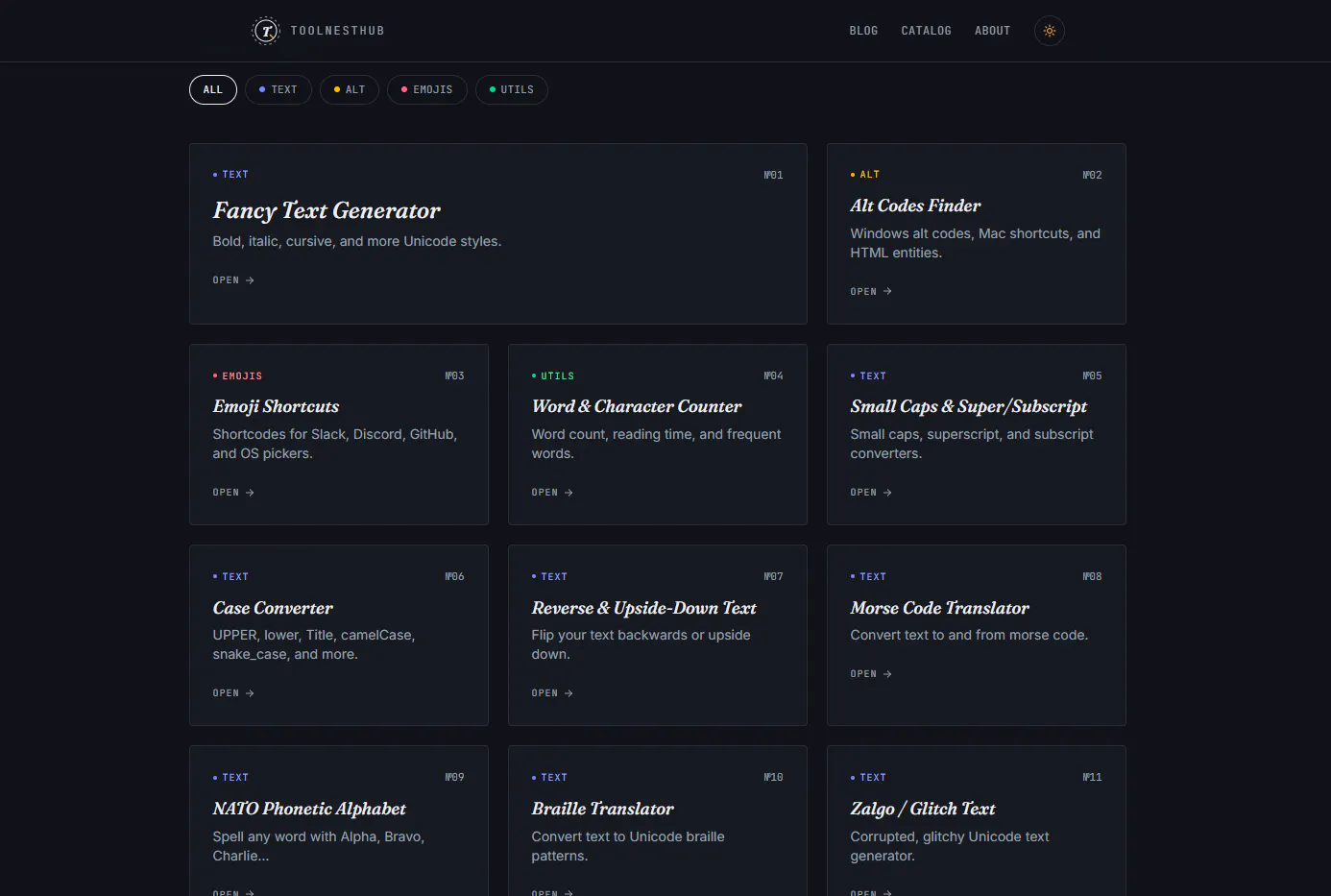Image resolution: width=1331 pixels, height=896 pixels.
Task: Filter tools by the ALT pill
Action: (350, 89)
